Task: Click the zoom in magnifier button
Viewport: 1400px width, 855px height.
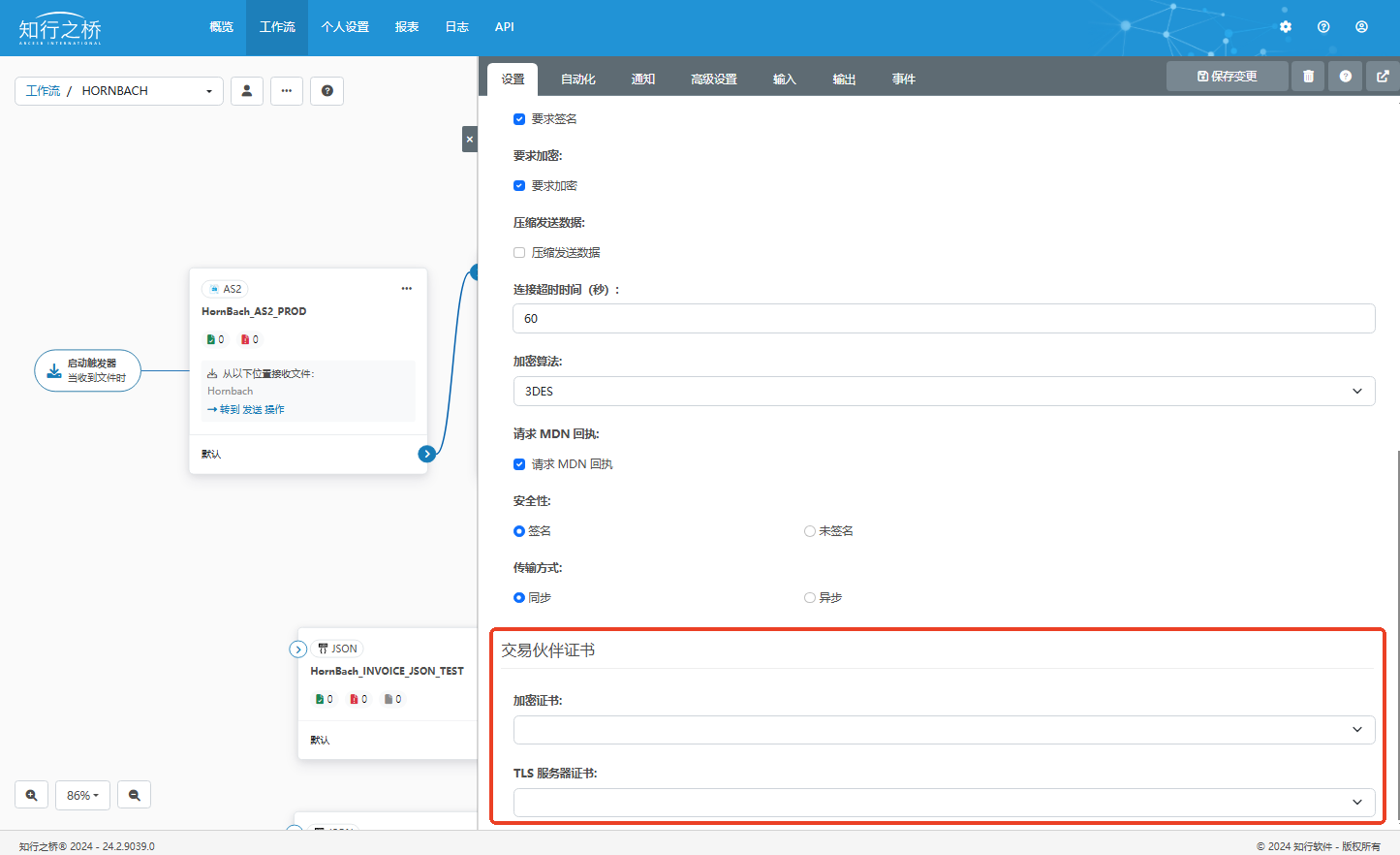Action: click(31, 795)
